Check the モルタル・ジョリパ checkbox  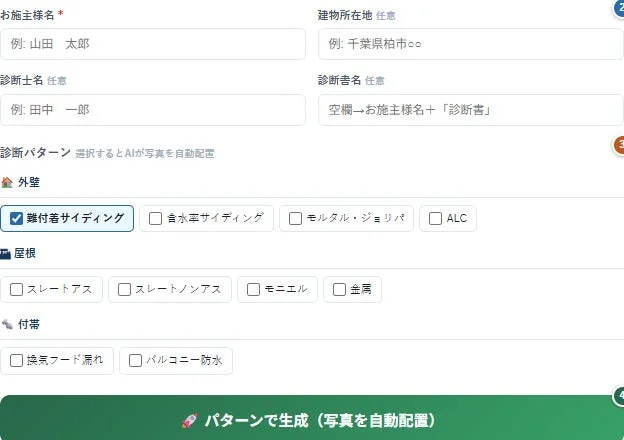(x=295, y=218)
